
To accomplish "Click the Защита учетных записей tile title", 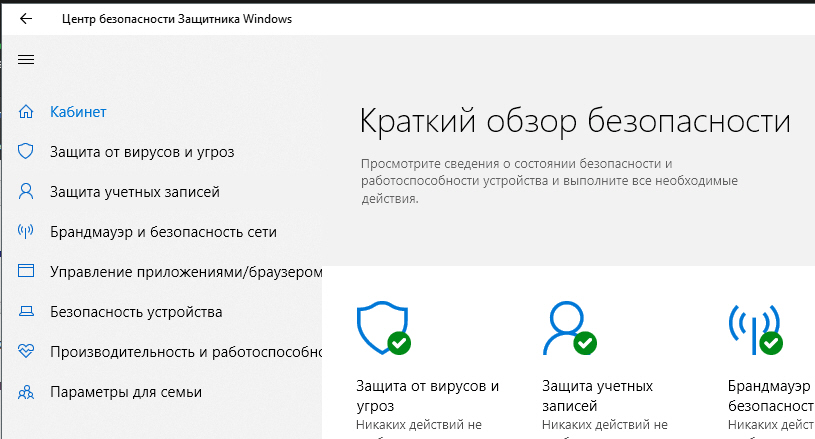I will click(x=597, y=396).
